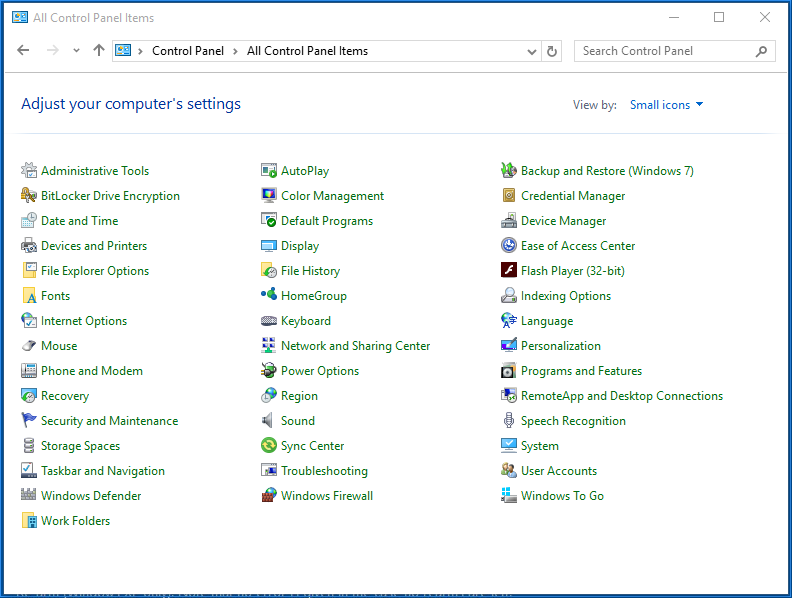This screenshot has height=598, width=792.
Task: Click the Flash Player red icon
Action: coord(509,271)
